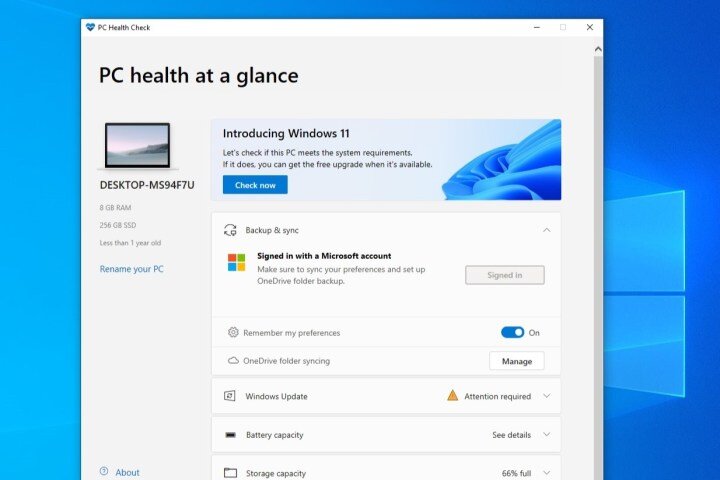Click the Manage OneDrive button
The width and height of the screenshot is (720, 480).
pyautogui.click(x=517, y=361)
